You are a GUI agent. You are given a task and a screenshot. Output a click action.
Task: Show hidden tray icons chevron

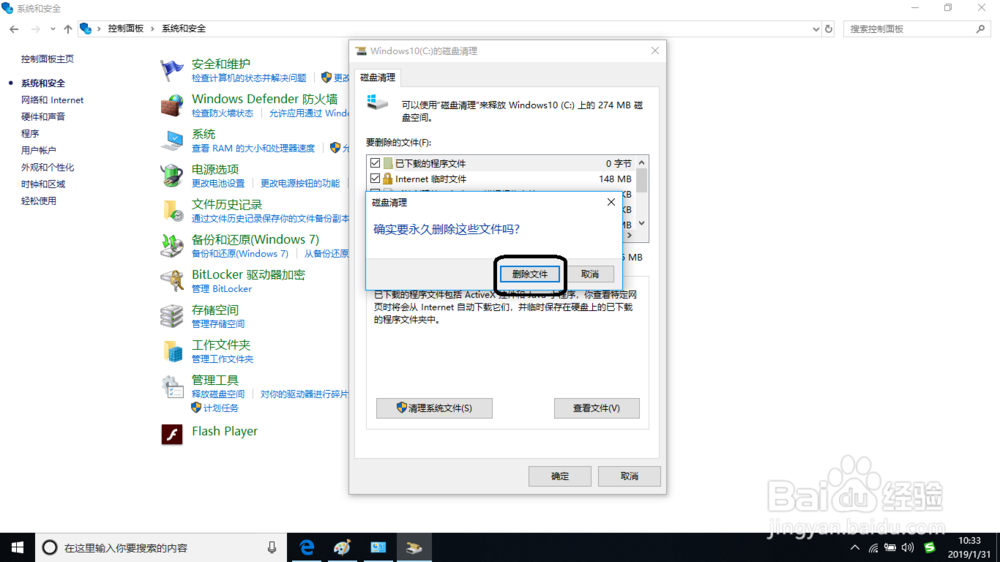[x=855, y=547]
